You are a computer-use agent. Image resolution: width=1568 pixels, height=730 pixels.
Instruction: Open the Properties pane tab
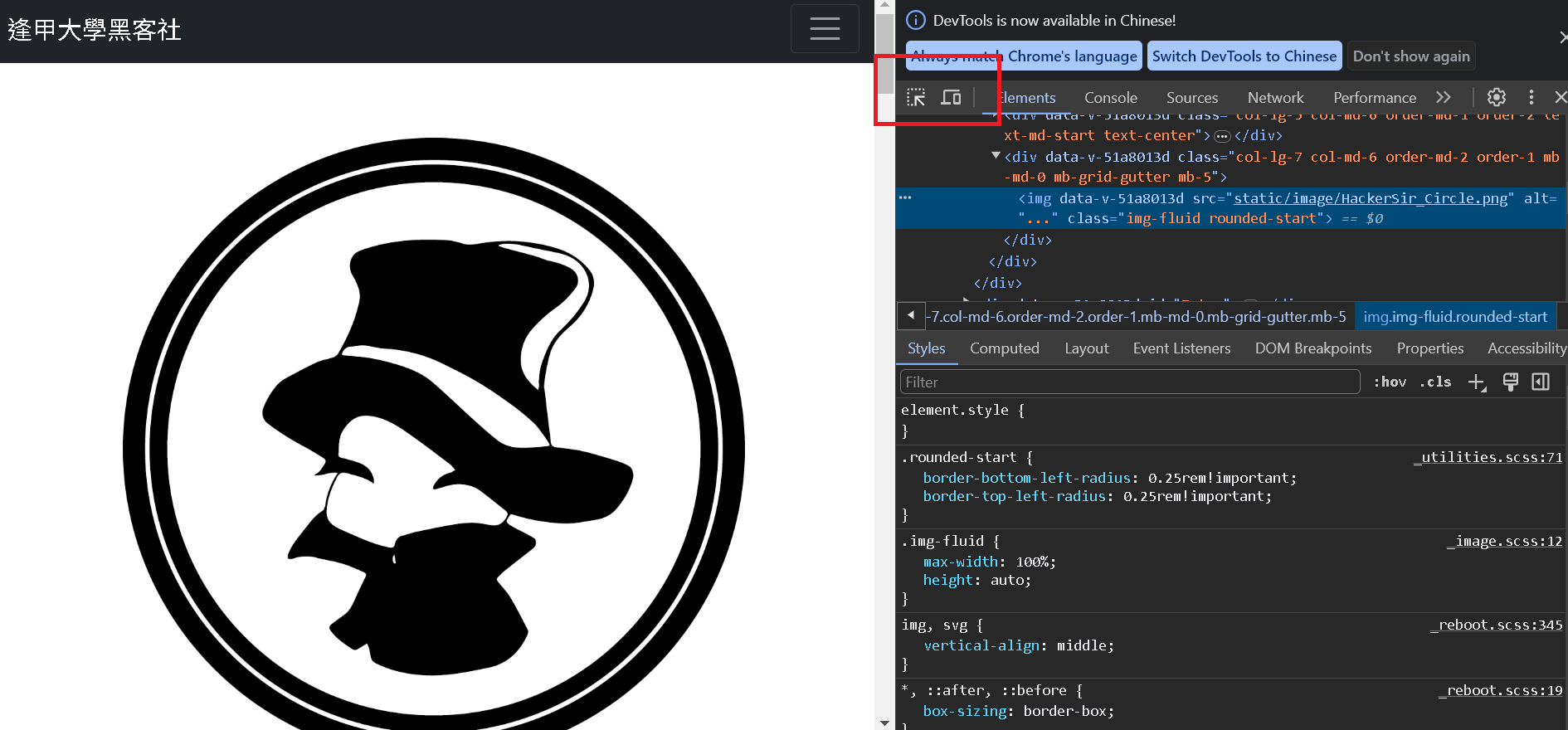tap(1429, 348)
